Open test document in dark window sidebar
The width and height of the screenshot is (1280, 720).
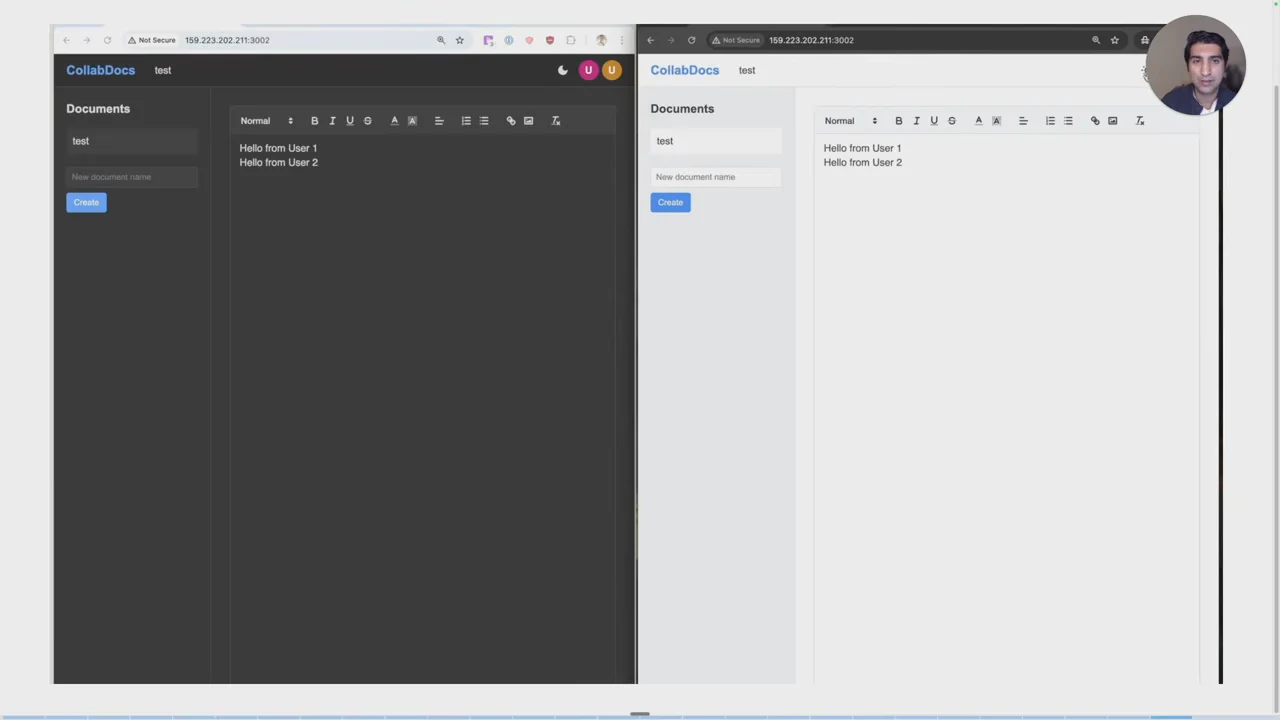tap(132, 141)
